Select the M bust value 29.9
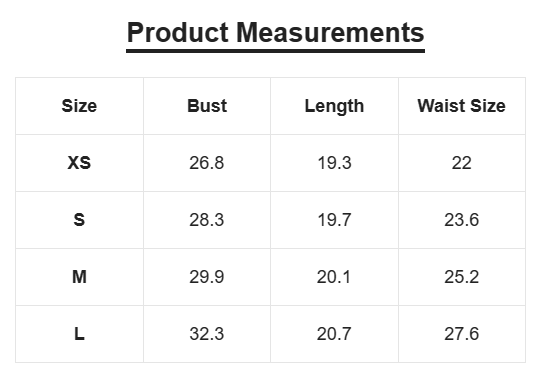The height and width of the screenshot is (376, 553). point(207,277)
